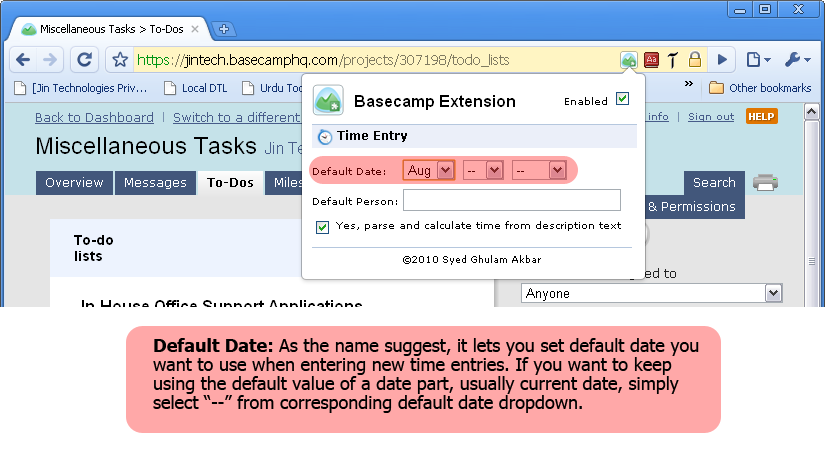Open the Anyone assigned-to dropdown
The height and width of the screenshot is (450, 825).
pos(651,293)
